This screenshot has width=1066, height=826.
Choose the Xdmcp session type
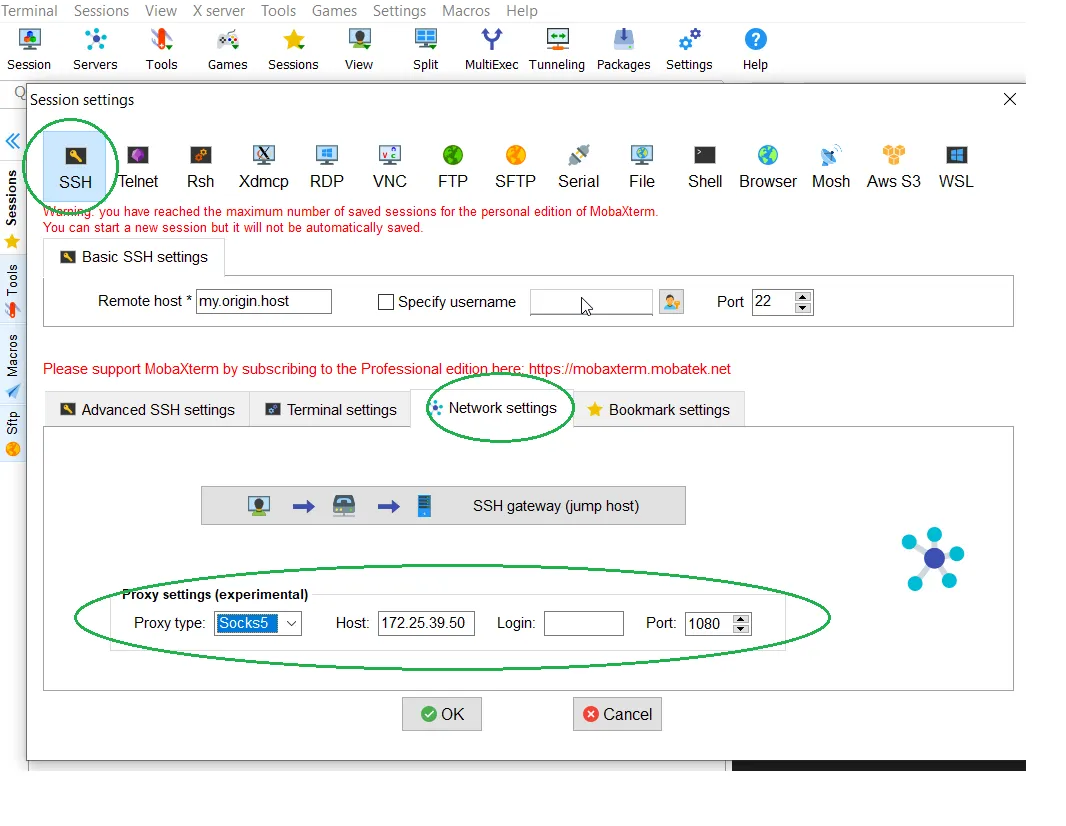(x=264, y=167)
